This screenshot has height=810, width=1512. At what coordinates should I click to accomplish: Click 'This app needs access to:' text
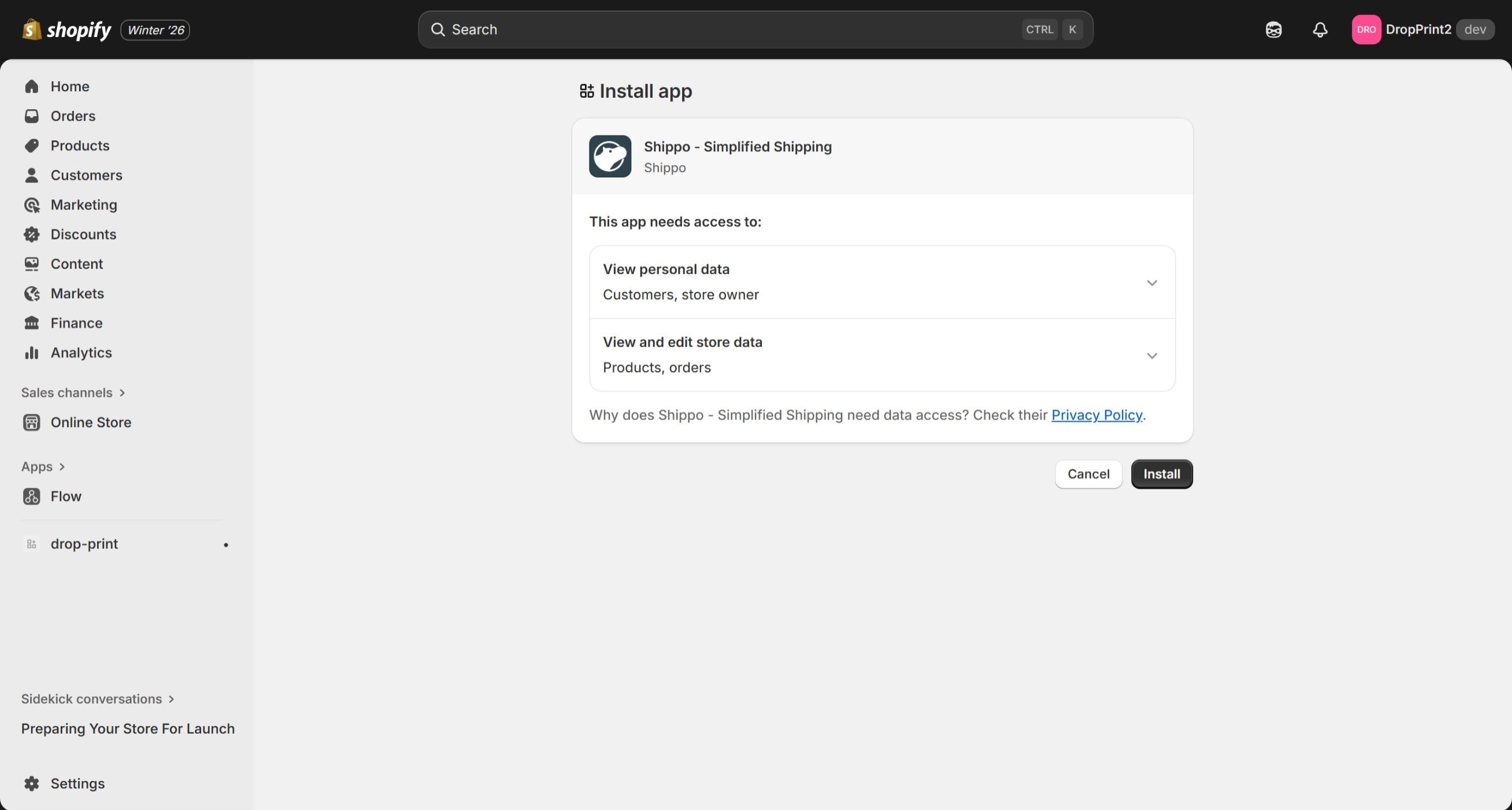[x=675, y=222]
